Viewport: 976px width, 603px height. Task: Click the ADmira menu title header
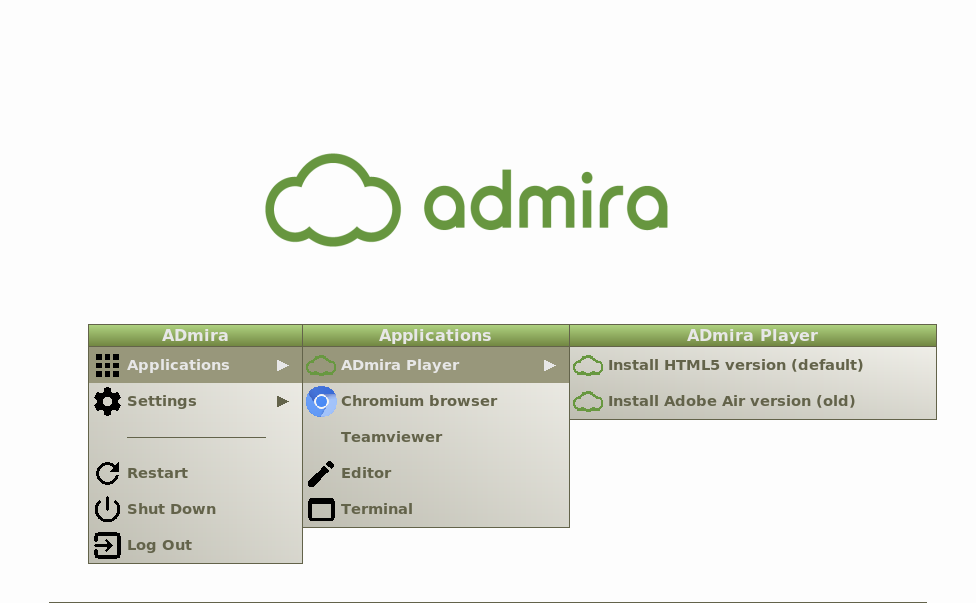click(x=195, y=335)
